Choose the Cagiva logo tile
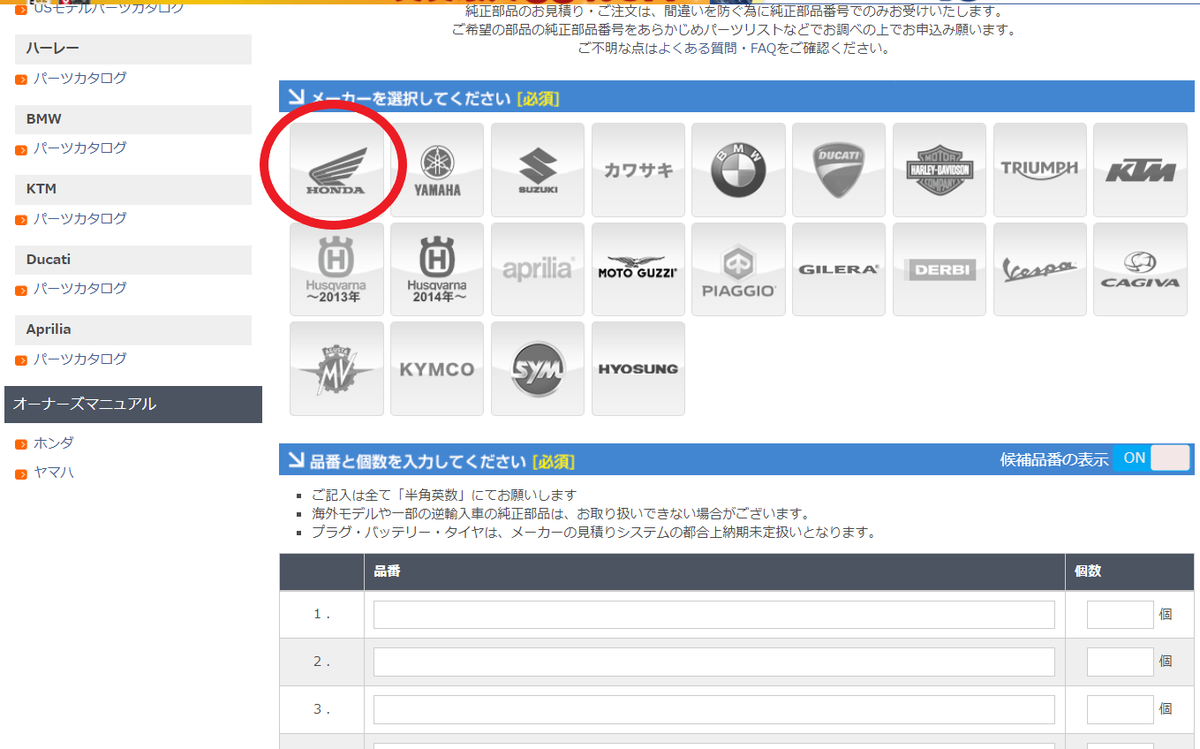The height and width of the screenshot is (749, 1200). 1140,269
